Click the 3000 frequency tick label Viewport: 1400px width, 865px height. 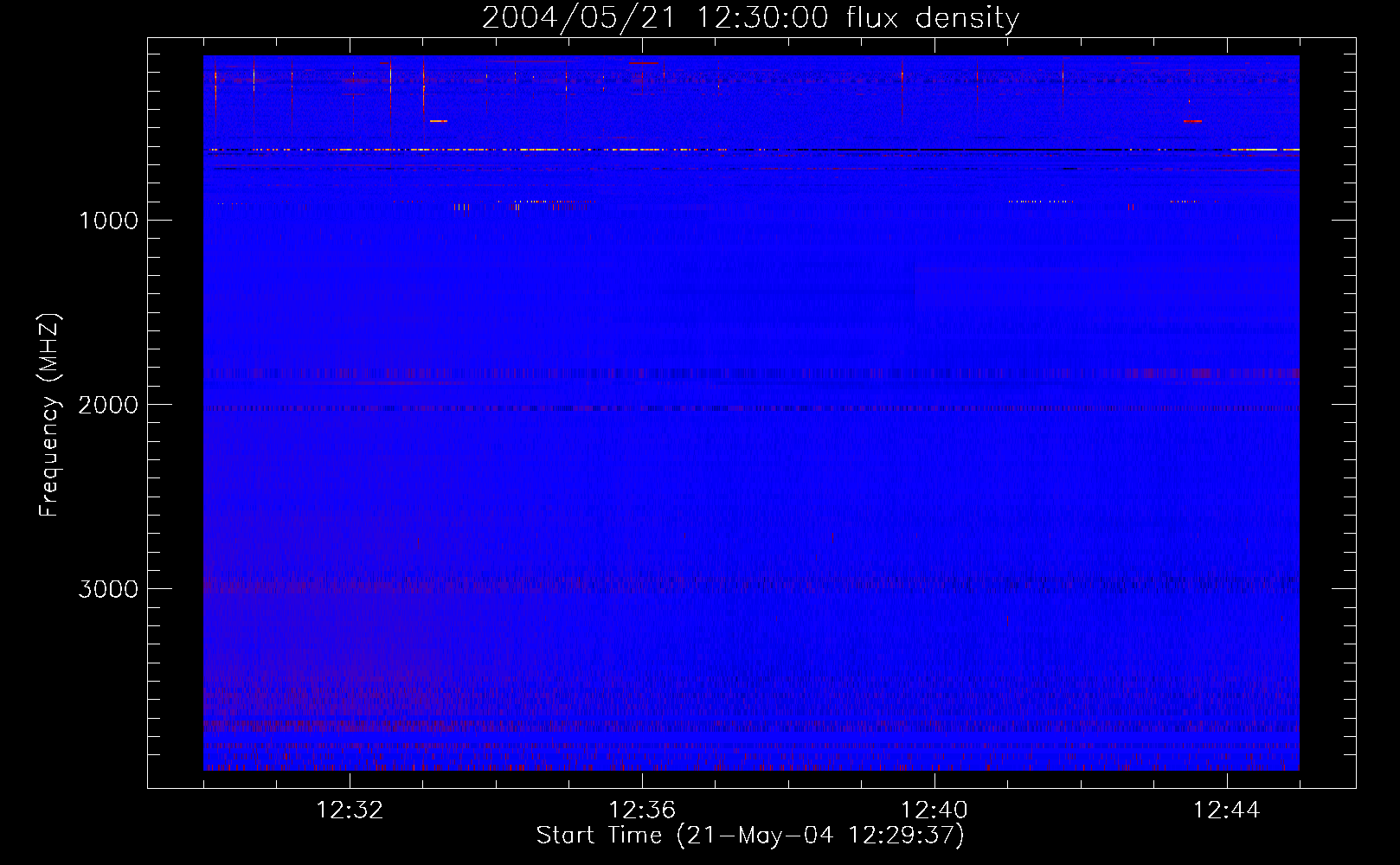tap(108, 589)
